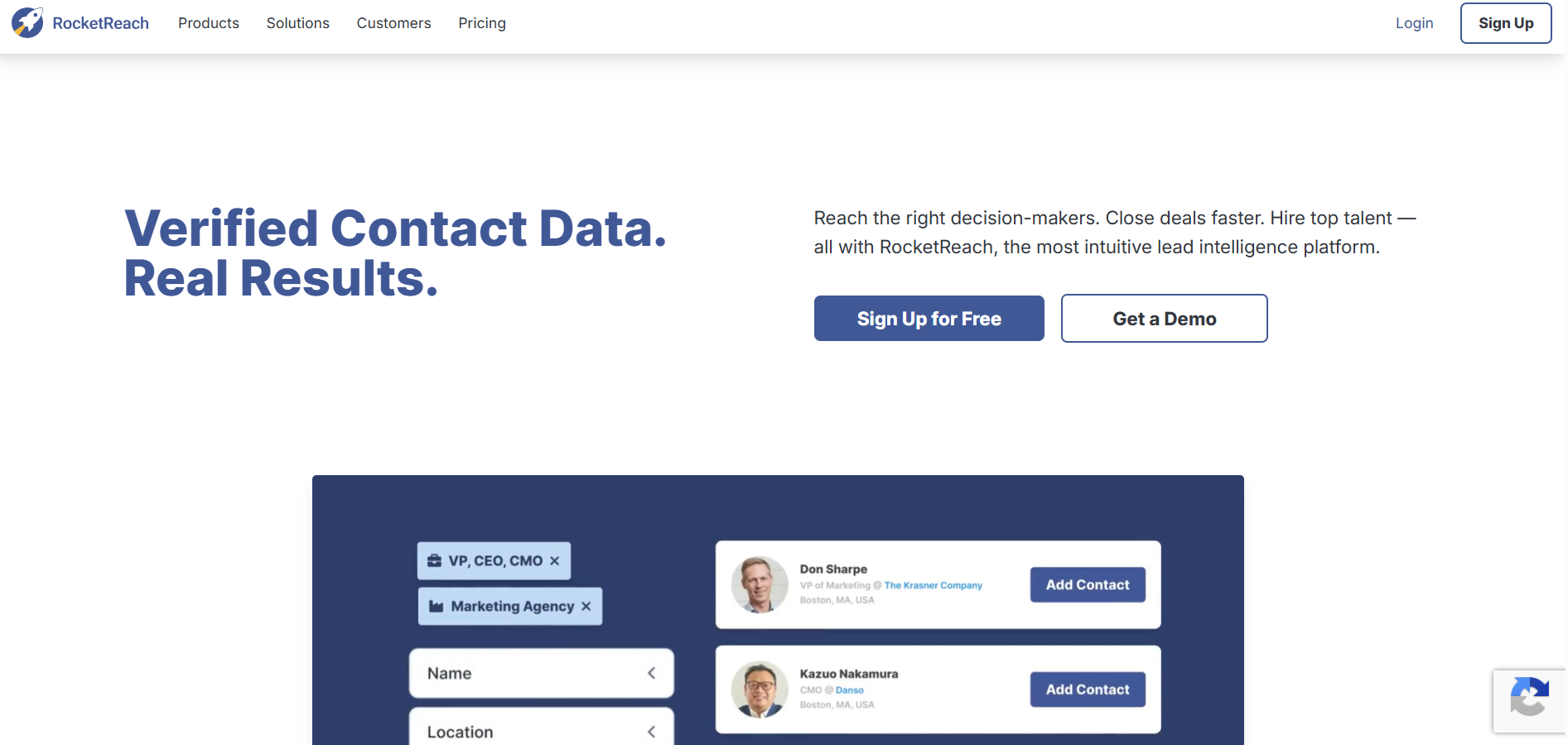Click the top-right Sign Up button
This screenshot has height=745, width=1568.
click(x=1506, y=23)
